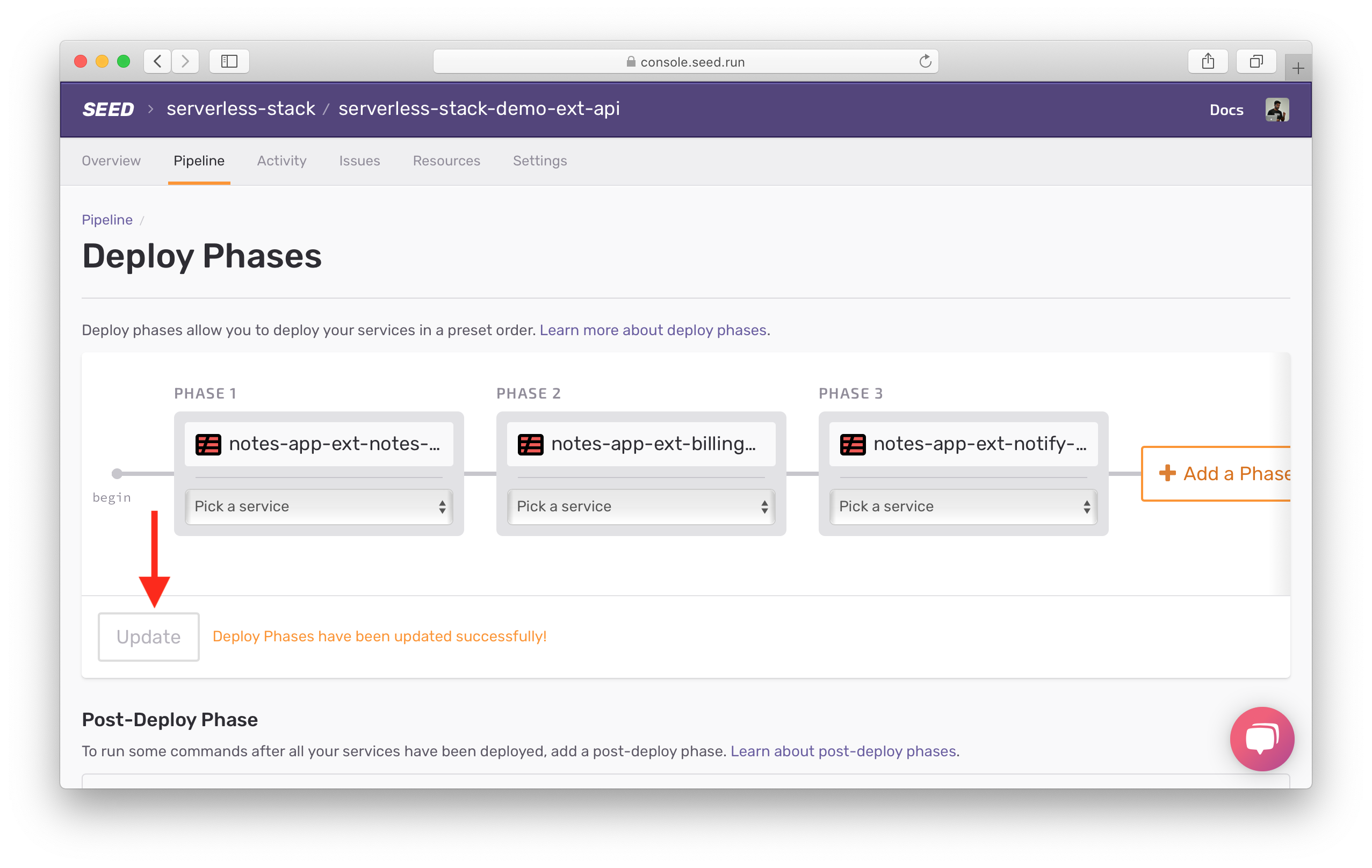This screenshot has height=868, width=1372.
Task: Click the grid/list icon on notes-app-ext-billing card
Action: coord(530,443)
